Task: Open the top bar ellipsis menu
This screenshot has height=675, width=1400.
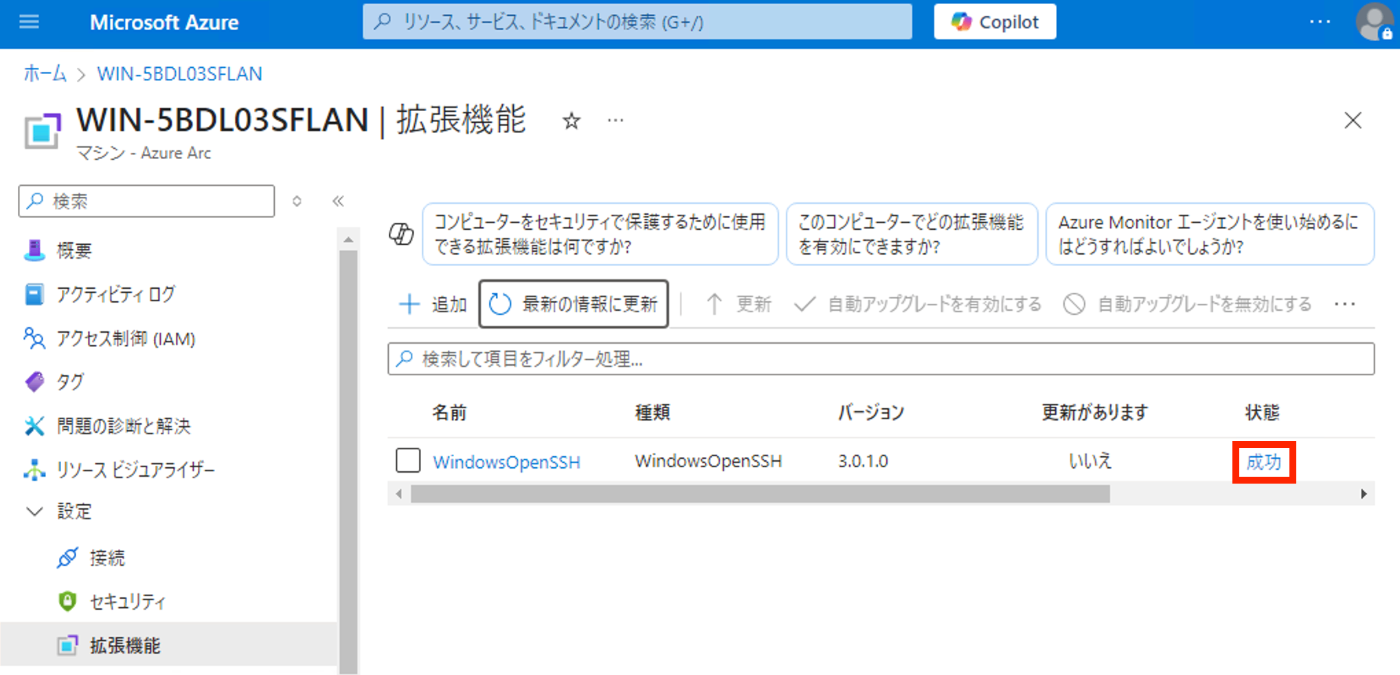Action: tap(1320, 22)
